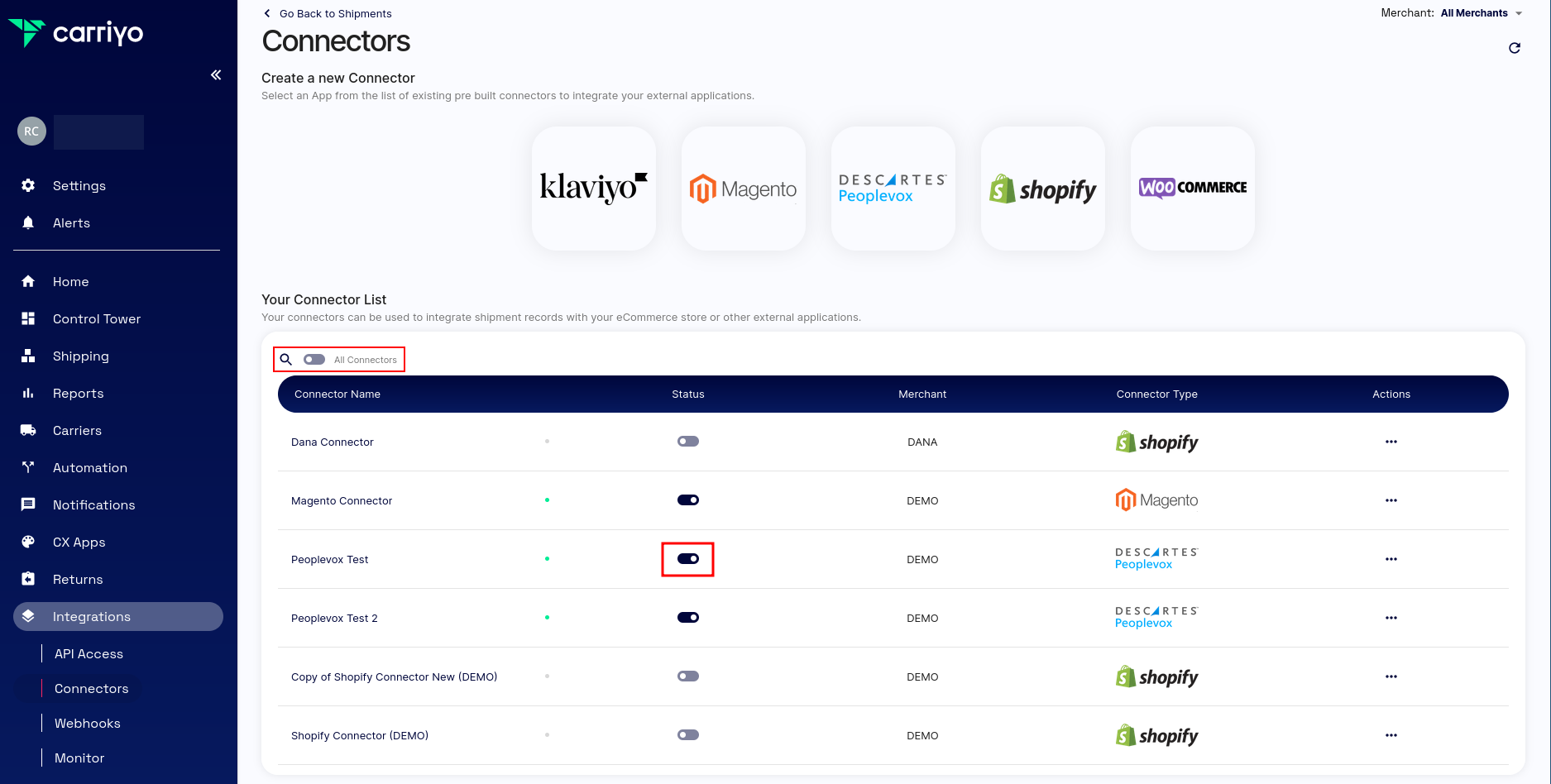Screen dimensions: 1551x784
Task: Click the DANA merchant cell
Action: (922, 442)
